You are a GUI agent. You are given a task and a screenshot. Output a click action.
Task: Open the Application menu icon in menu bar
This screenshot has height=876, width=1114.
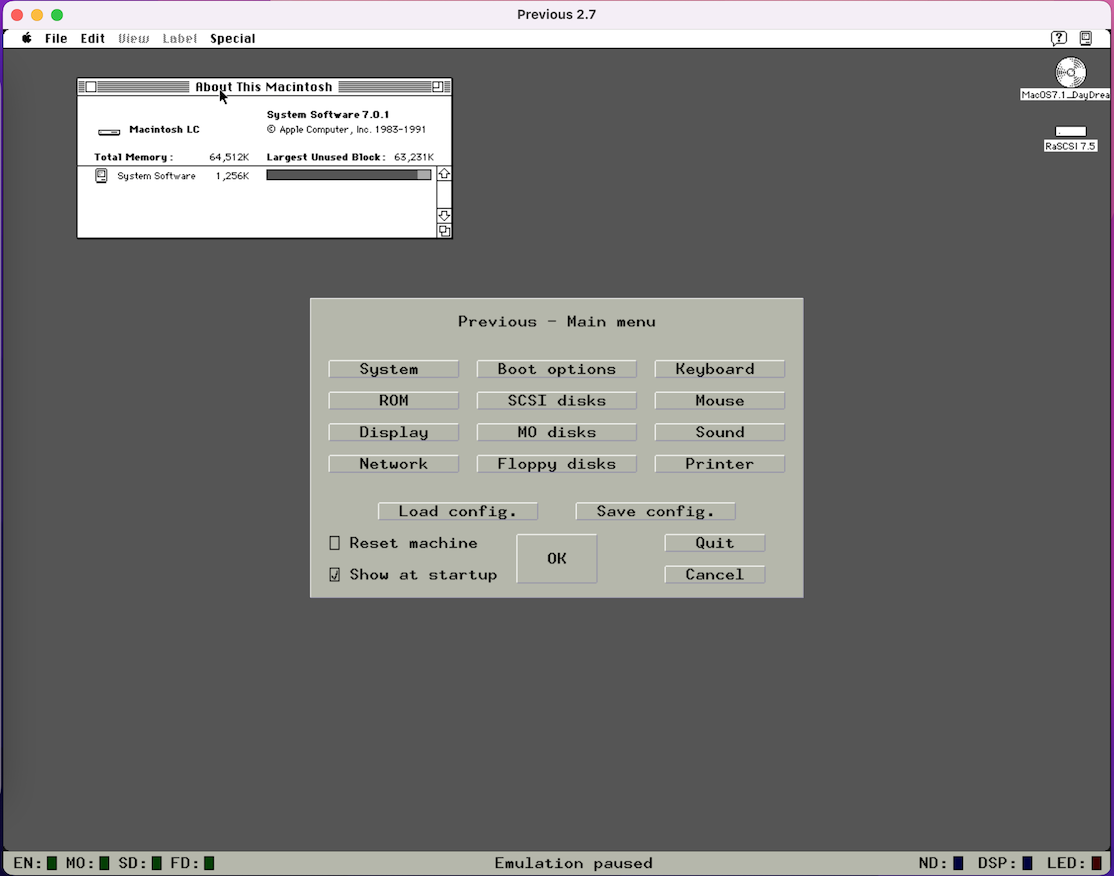point(1086,38)
